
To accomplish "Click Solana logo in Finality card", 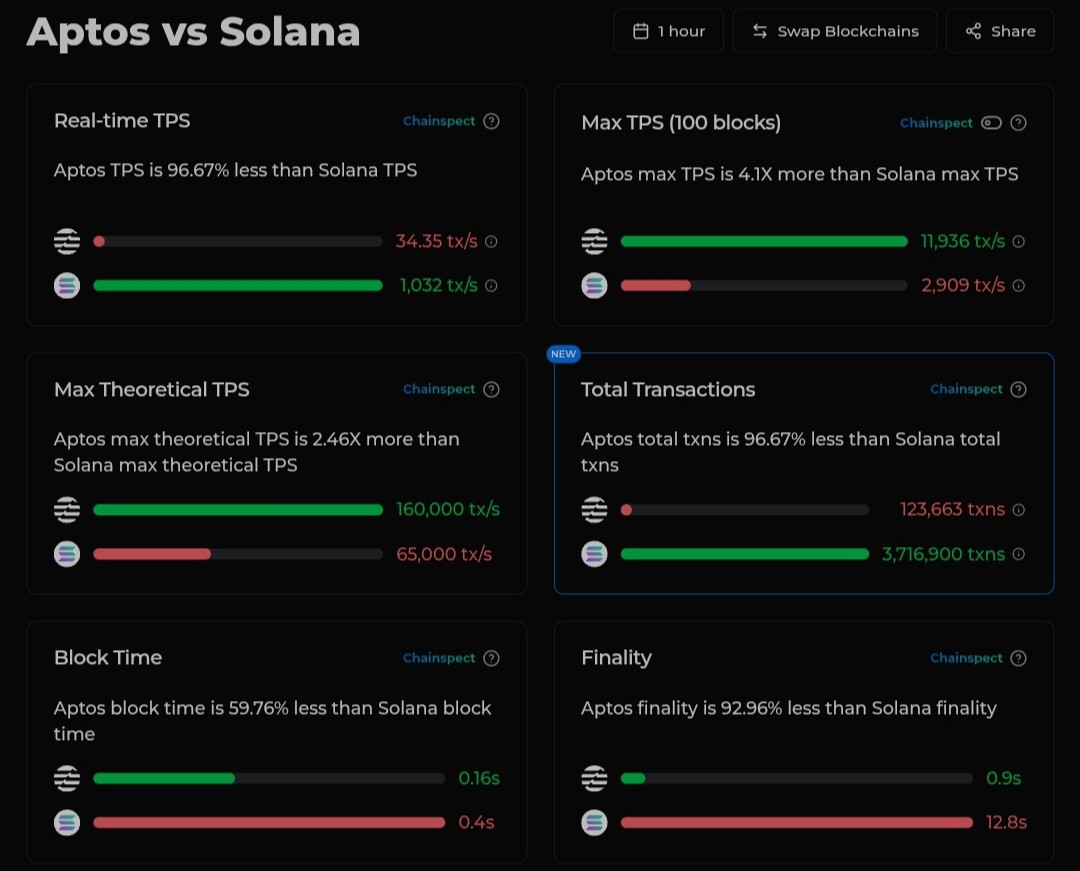I will 594,822.
